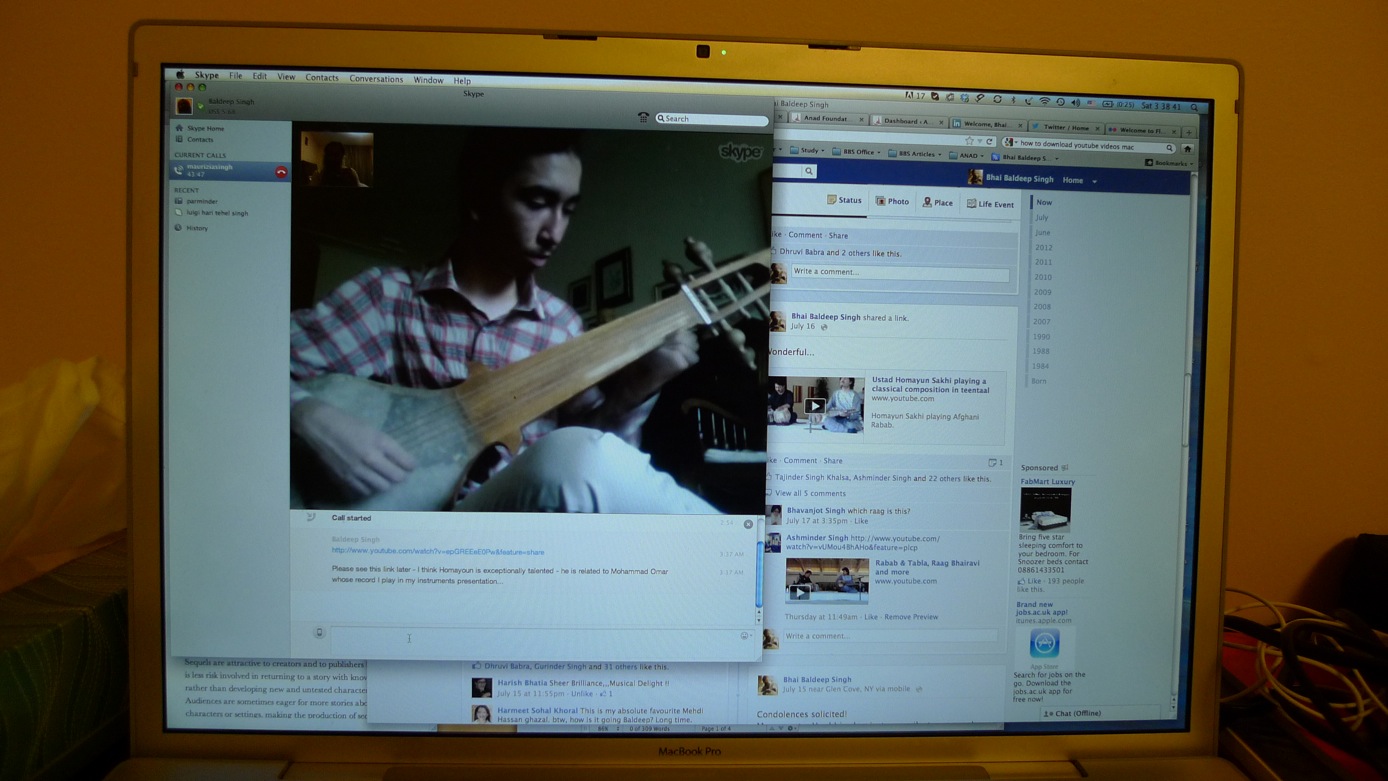Click the SMS phone icon beside the message field
Viewport: 1388px width, 781px height.
(x=319, y=633)
